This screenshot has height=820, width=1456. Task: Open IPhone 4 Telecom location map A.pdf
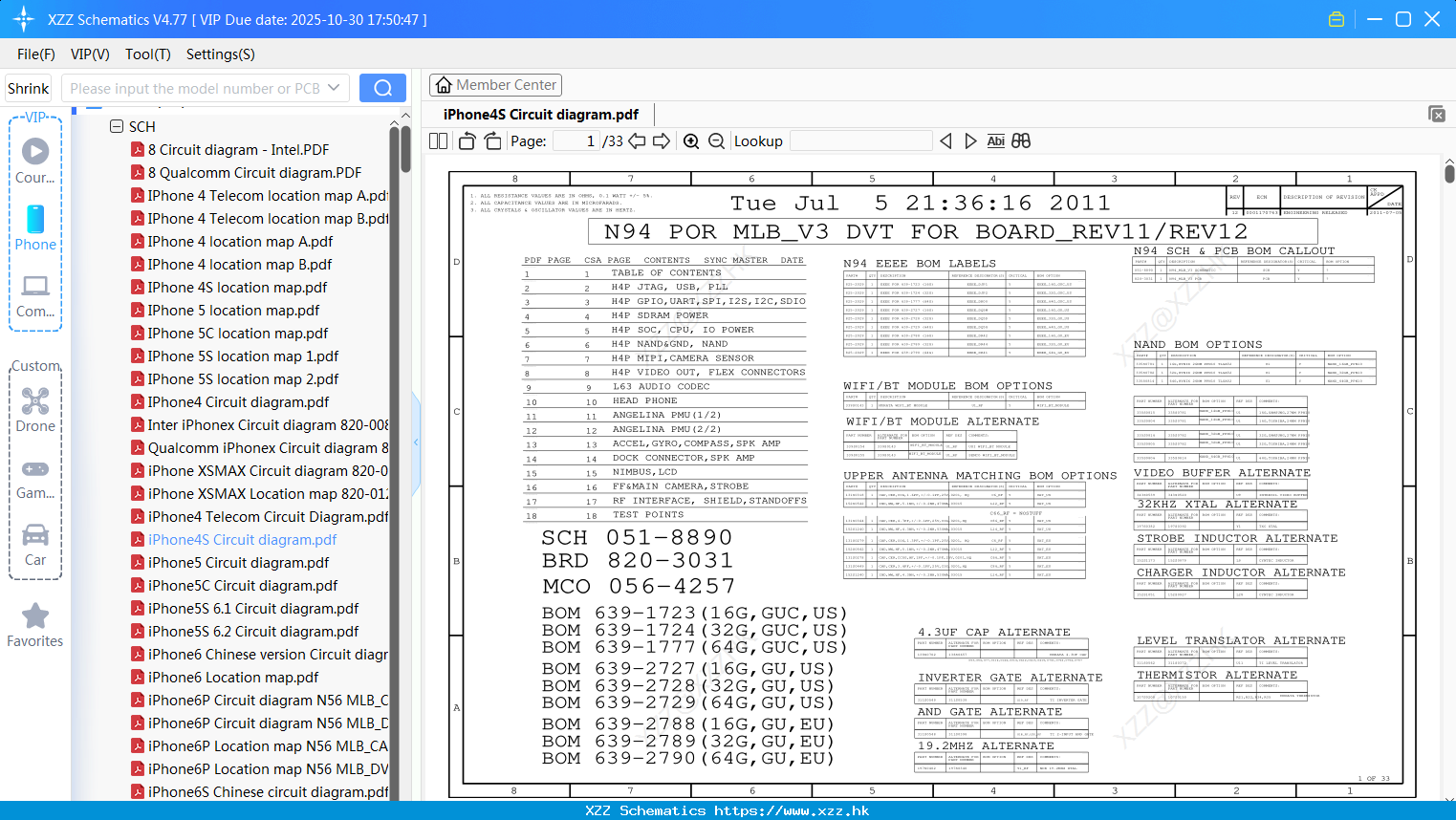click(259, 195)
